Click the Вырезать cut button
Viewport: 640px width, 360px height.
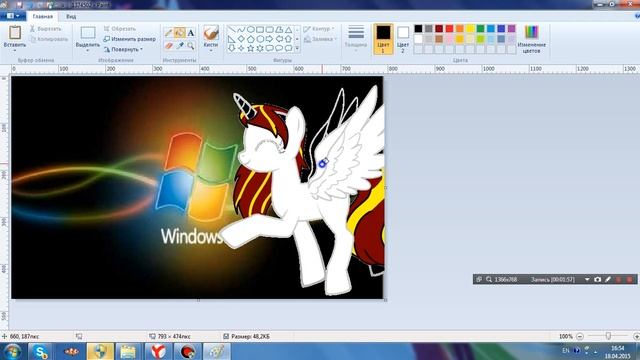tap(45, 29)
